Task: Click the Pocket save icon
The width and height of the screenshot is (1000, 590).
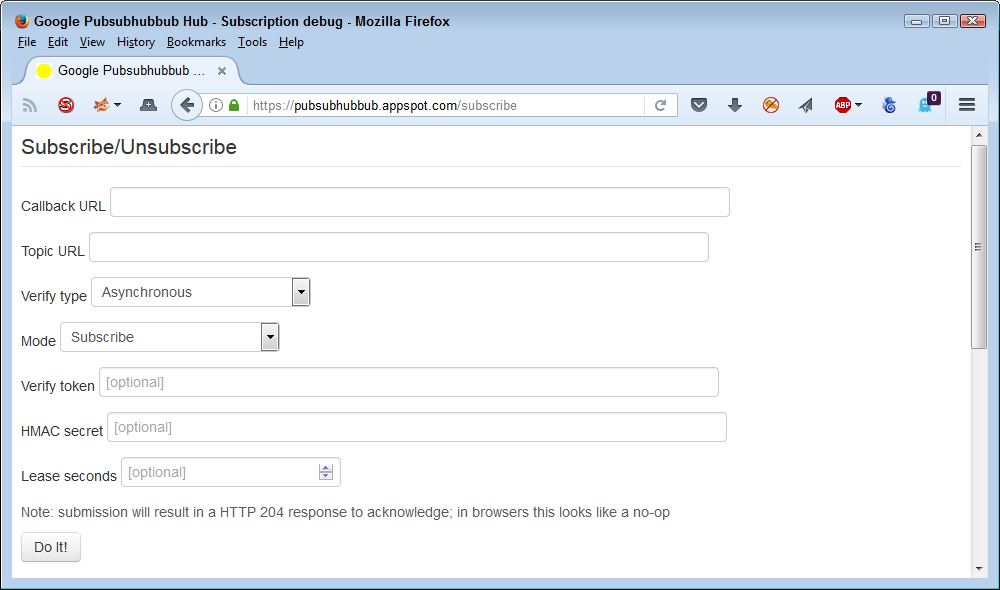Action: (x=699, y=105)
